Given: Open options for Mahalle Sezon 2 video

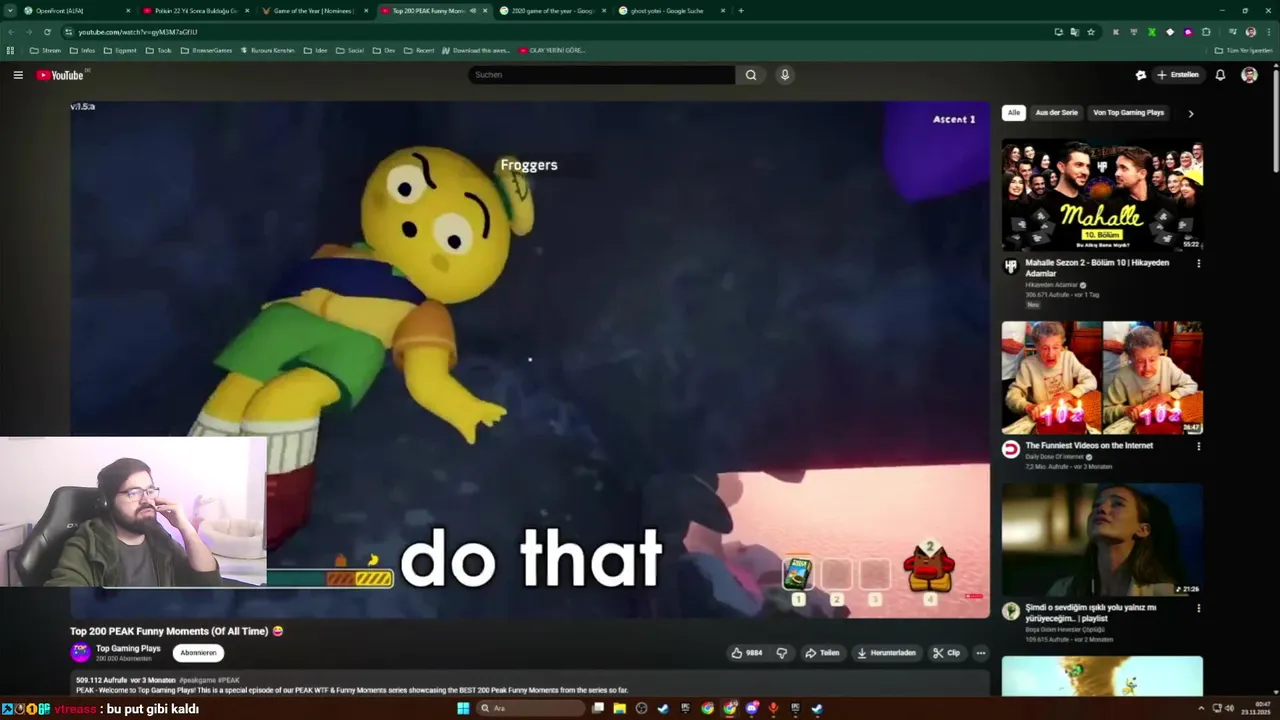Looking at the screenshot, I should pos(1198,264).
